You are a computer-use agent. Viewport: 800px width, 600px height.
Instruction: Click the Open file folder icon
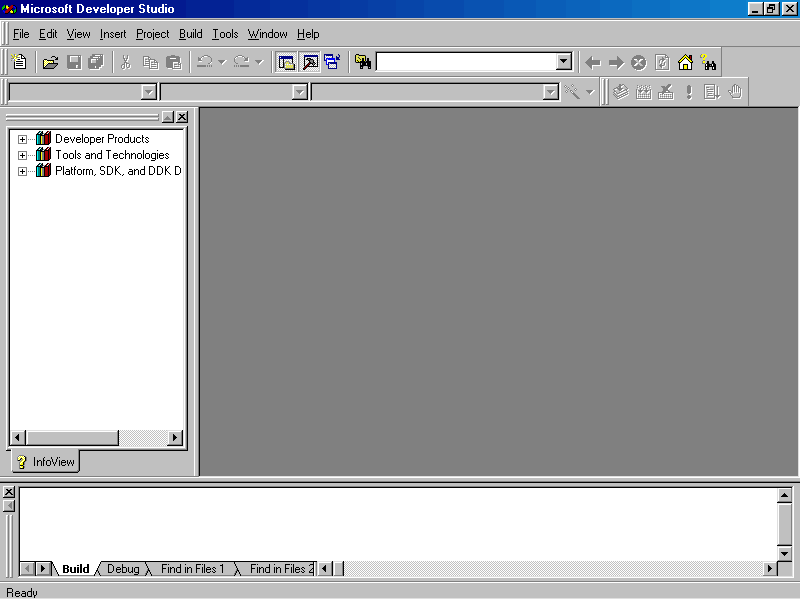[50, 62]
